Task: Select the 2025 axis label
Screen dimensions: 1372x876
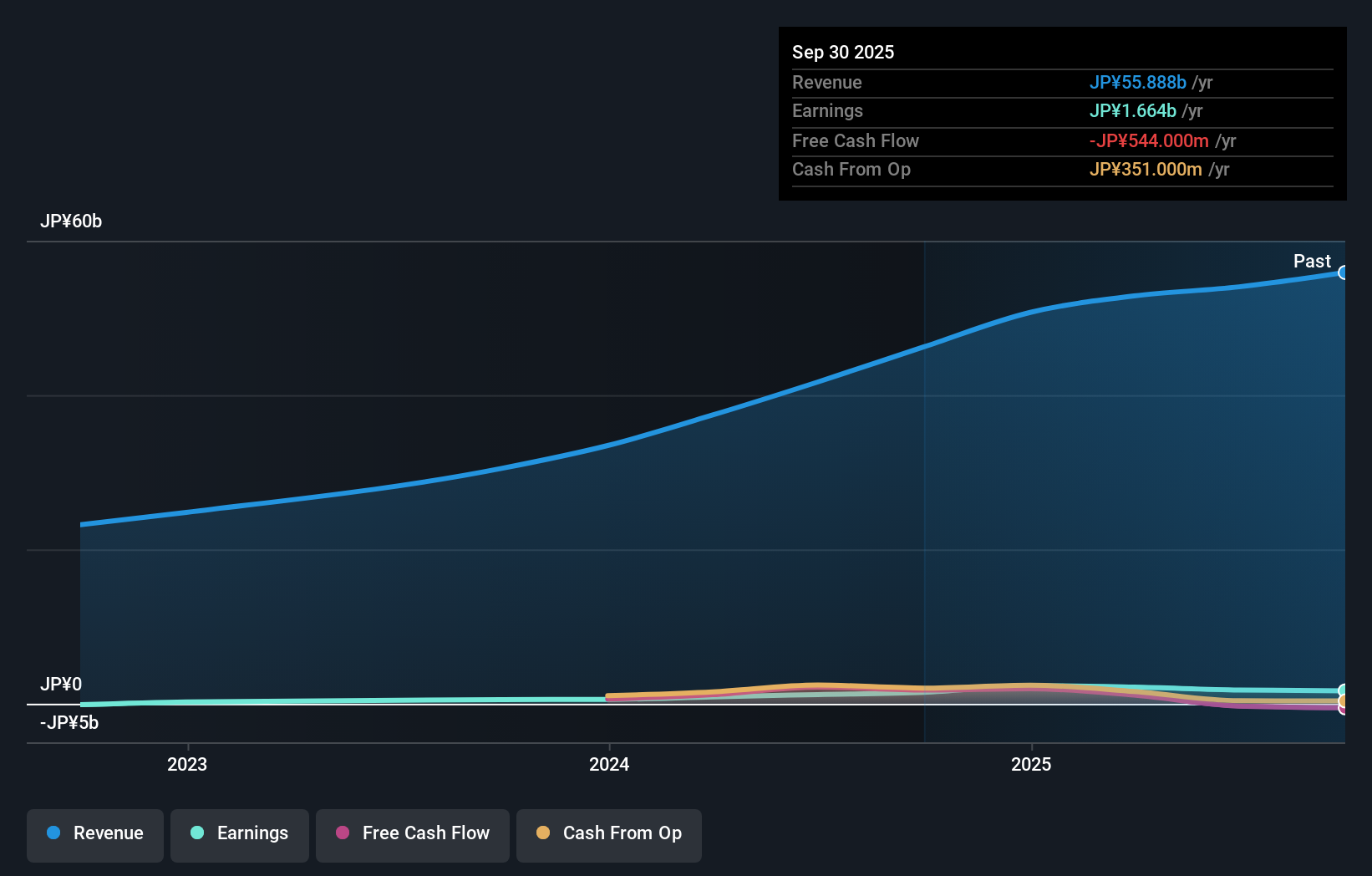Action: [x=1031, y=764]
